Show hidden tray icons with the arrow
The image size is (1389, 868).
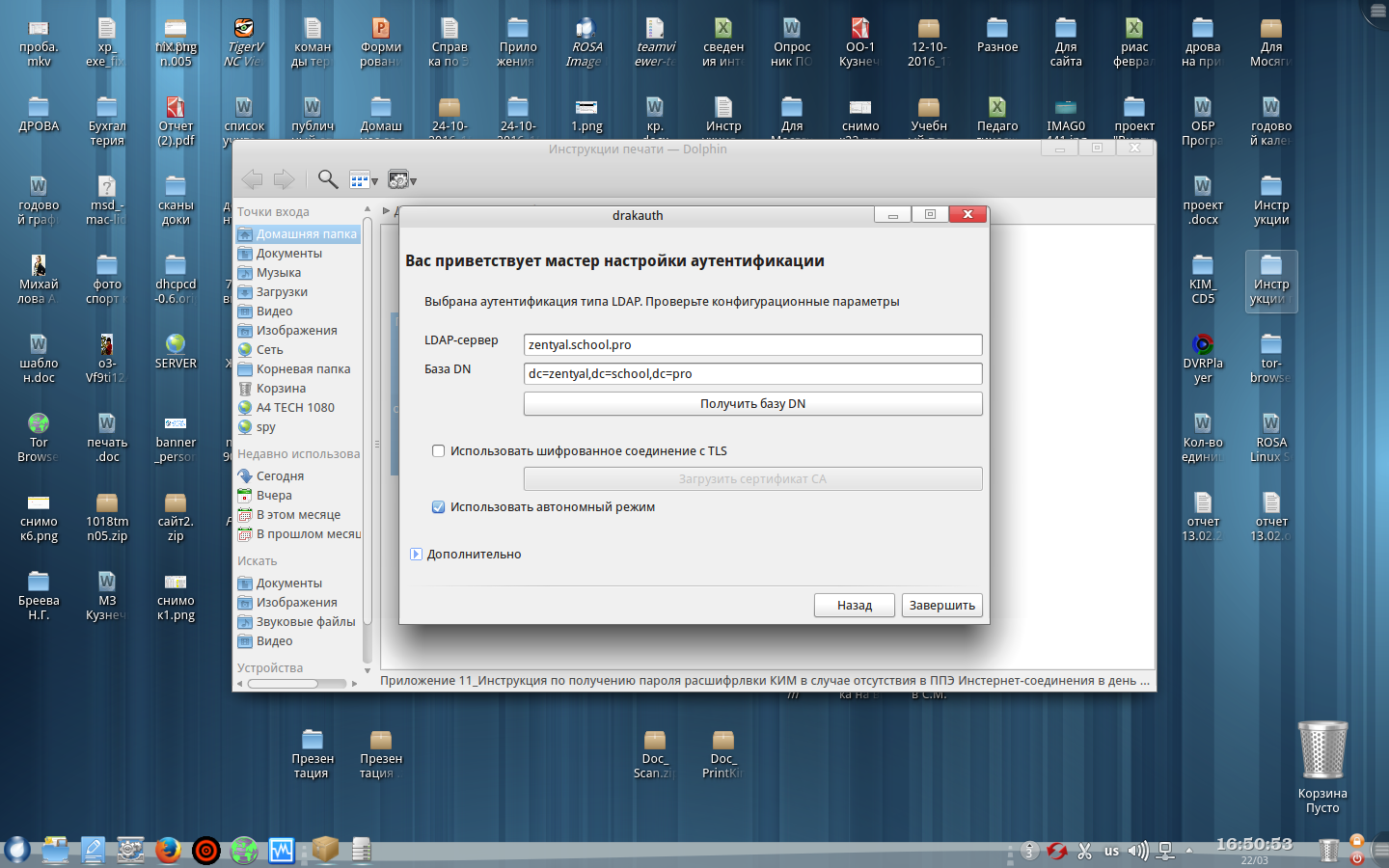pyautogui.click(x=1188, y=851)
